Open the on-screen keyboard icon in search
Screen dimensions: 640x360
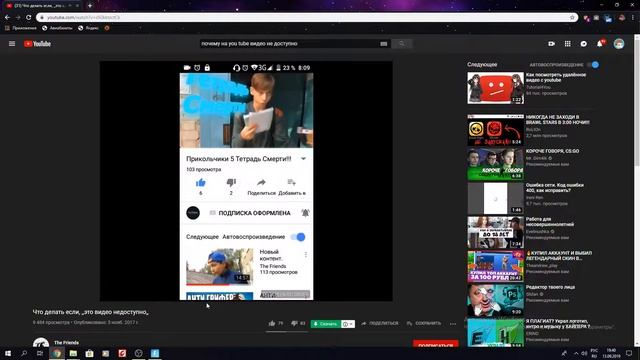pos(384,44)
